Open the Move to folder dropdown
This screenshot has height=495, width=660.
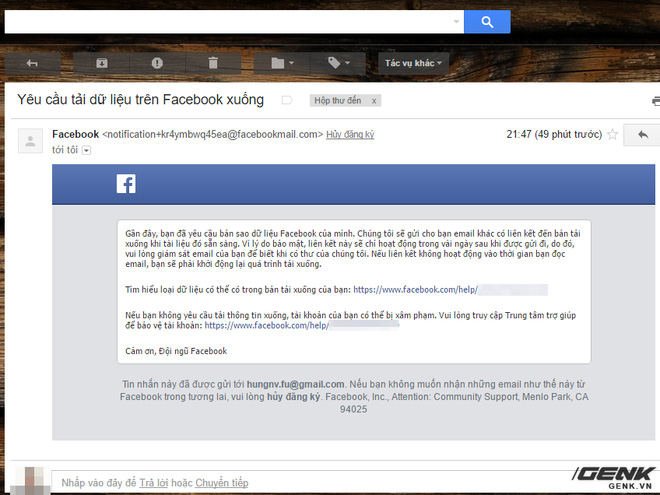(x=282, y=63)
